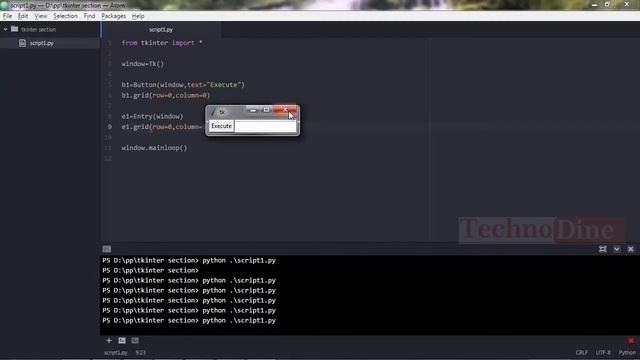Switch to the script1.py editor tab
640x360 pixels.
(x=161, y=29)
